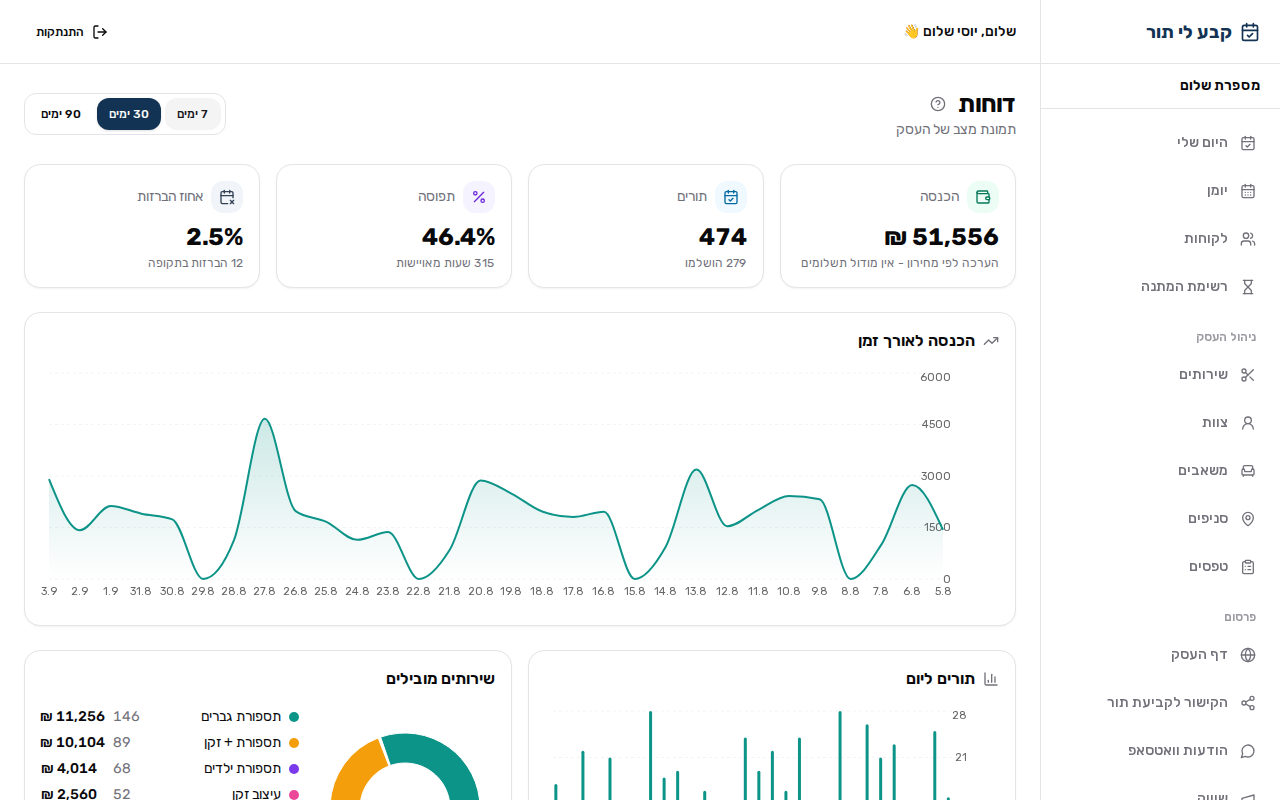The image size is (1280, 800).
Task: Click the bar chart icon beside תורים ליום
Action: point(991,679)
